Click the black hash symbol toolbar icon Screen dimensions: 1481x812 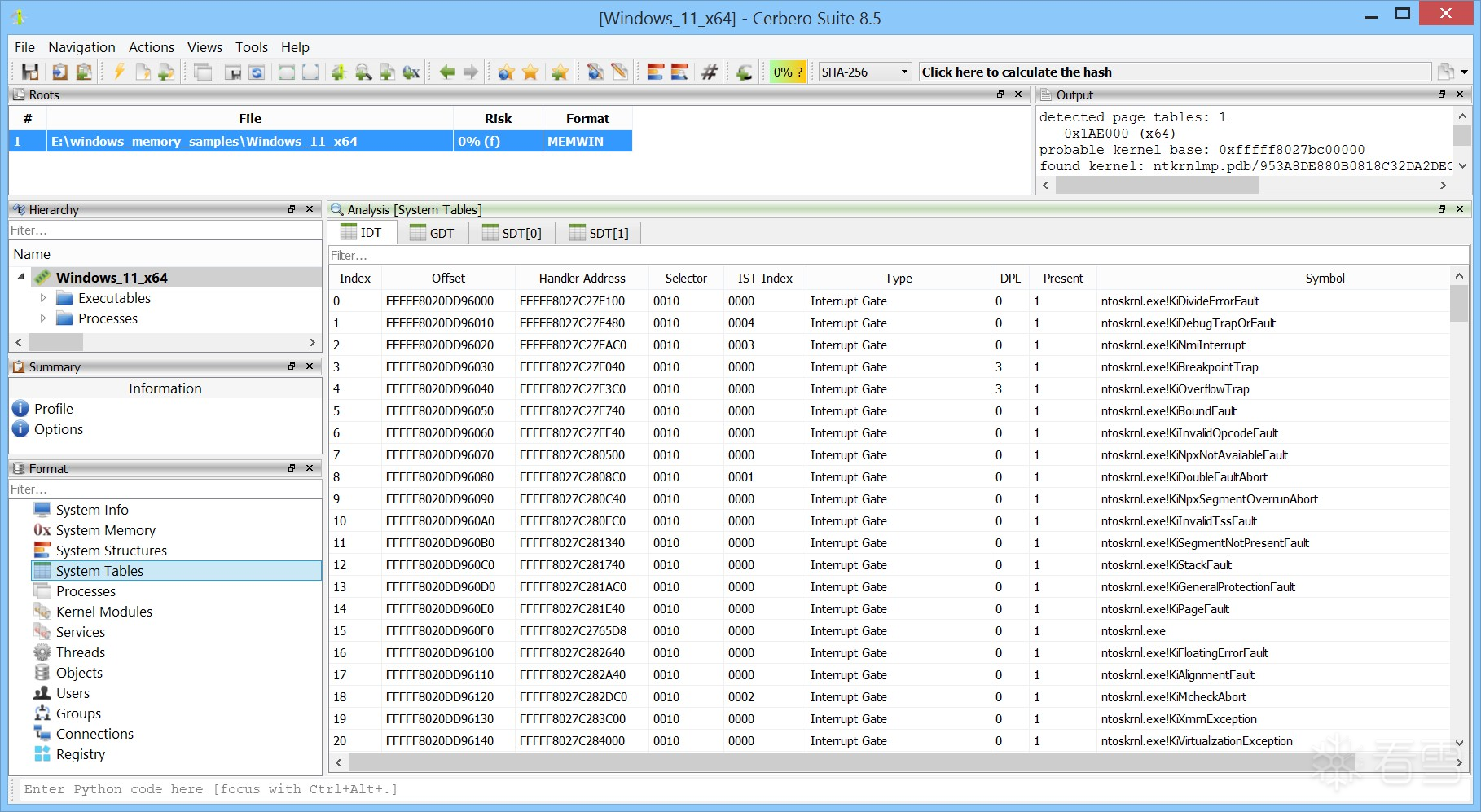[710, 72]
